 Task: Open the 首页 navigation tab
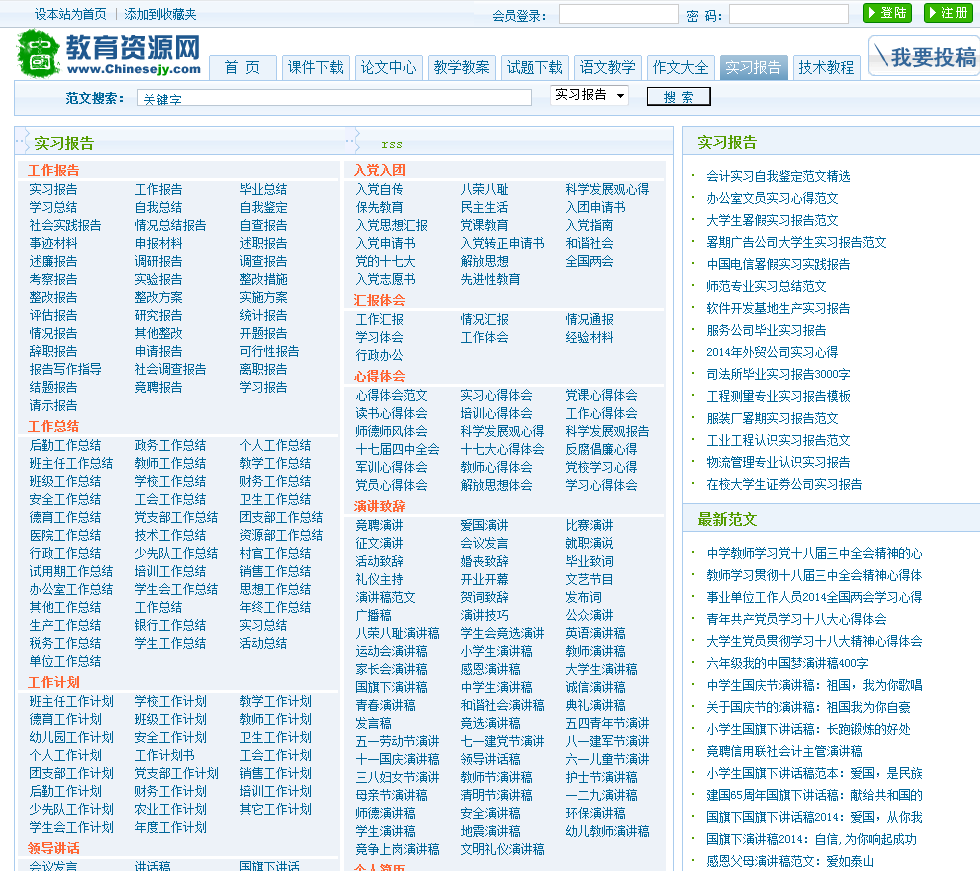click(242, 67)
